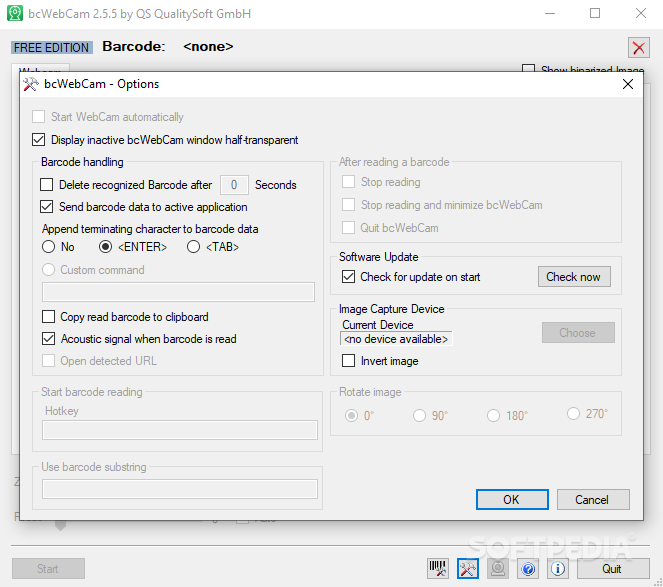
Task: Select the Custom command radio button
Action: coord(49,269)
